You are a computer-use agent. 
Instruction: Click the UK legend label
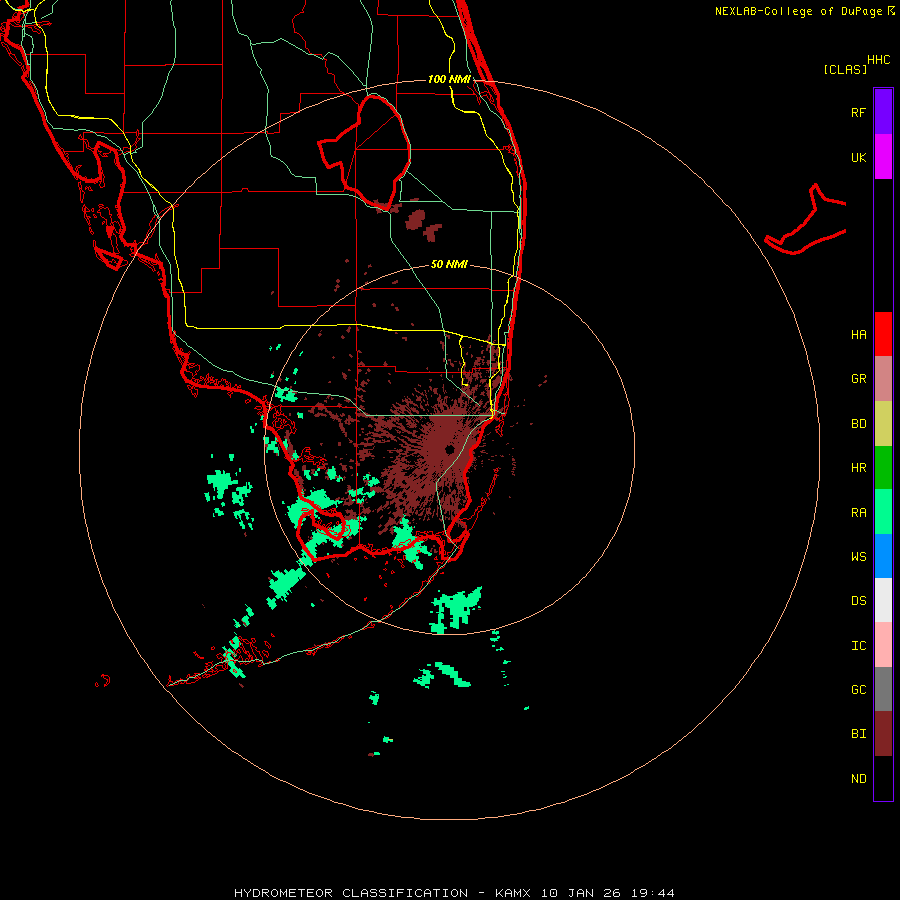858,157
